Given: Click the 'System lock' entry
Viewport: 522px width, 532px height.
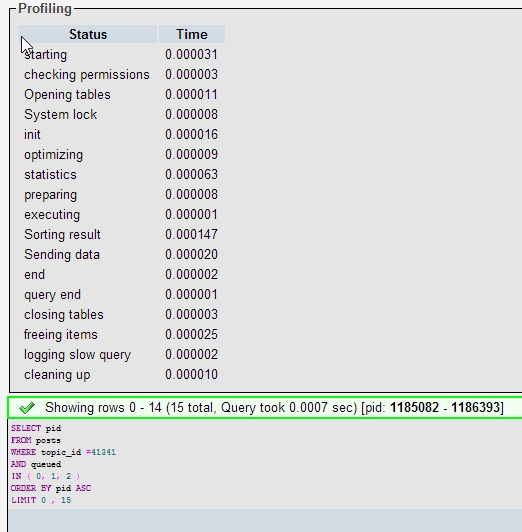Looking at the screenshot, I should [x=61, y=115].
